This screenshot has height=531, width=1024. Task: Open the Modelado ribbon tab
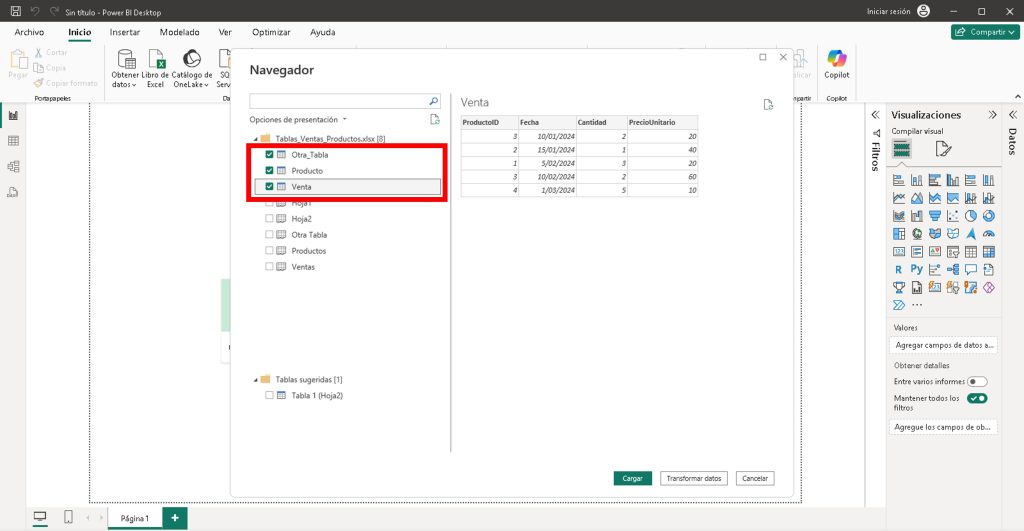pyautogui.click(x=179, y=32)
